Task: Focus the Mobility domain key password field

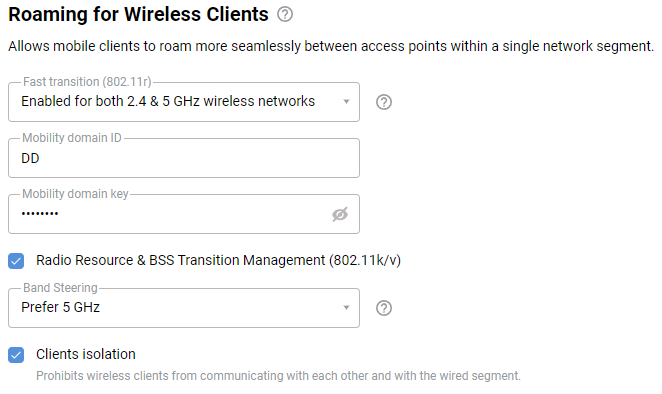Action: (169, 214)
